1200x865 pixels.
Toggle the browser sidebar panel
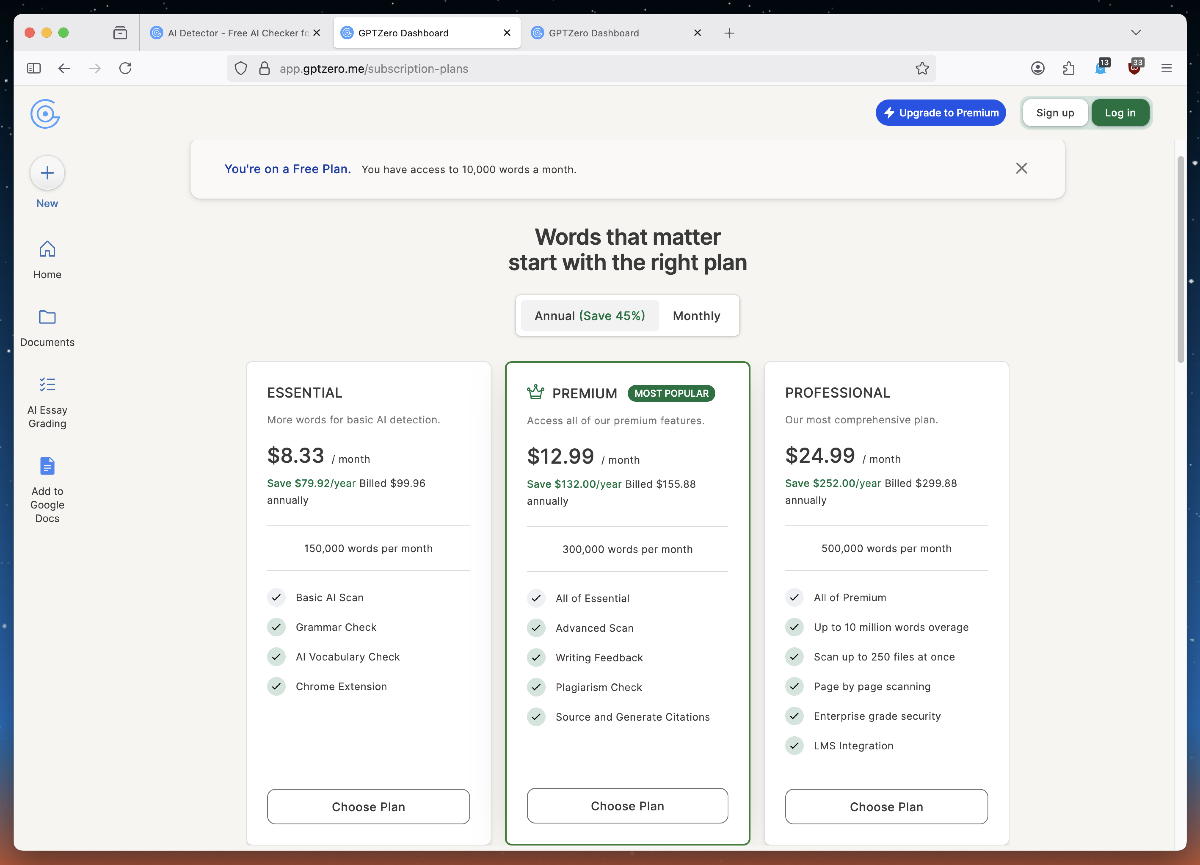(34, 69)
